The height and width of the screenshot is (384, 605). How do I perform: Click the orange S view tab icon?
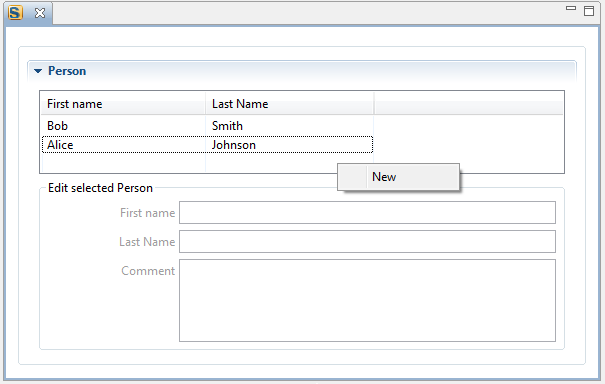(15, 13)
